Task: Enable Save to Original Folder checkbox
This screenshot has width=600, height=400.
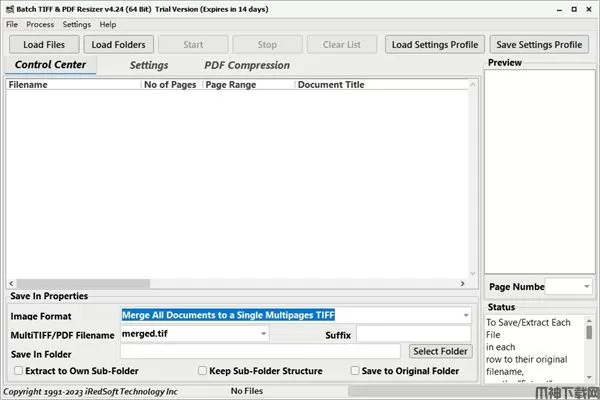Action: pyautogui.click(x=355, y=371)
